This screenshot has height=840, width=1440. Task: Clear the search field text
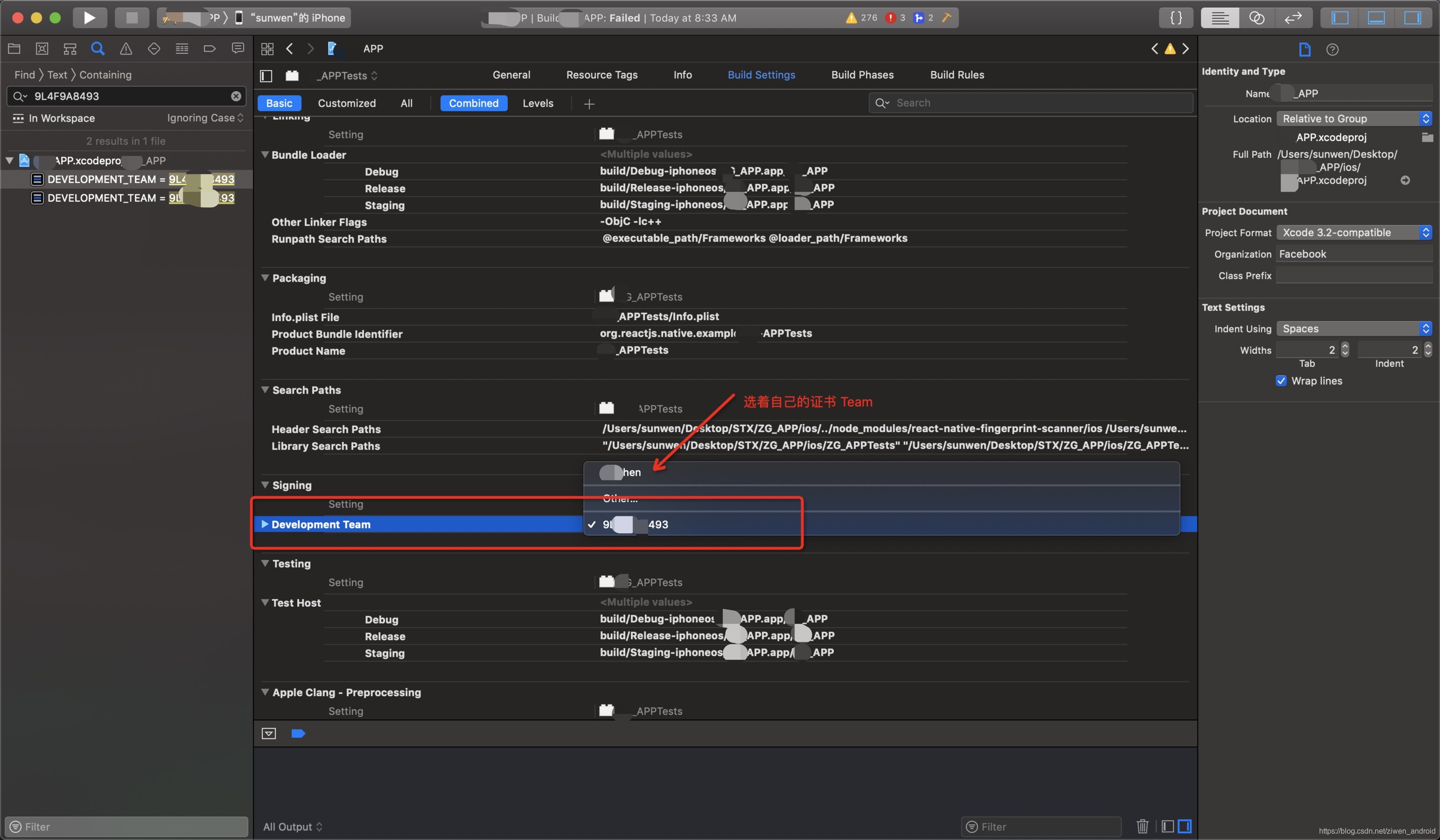tap(236, 96)
